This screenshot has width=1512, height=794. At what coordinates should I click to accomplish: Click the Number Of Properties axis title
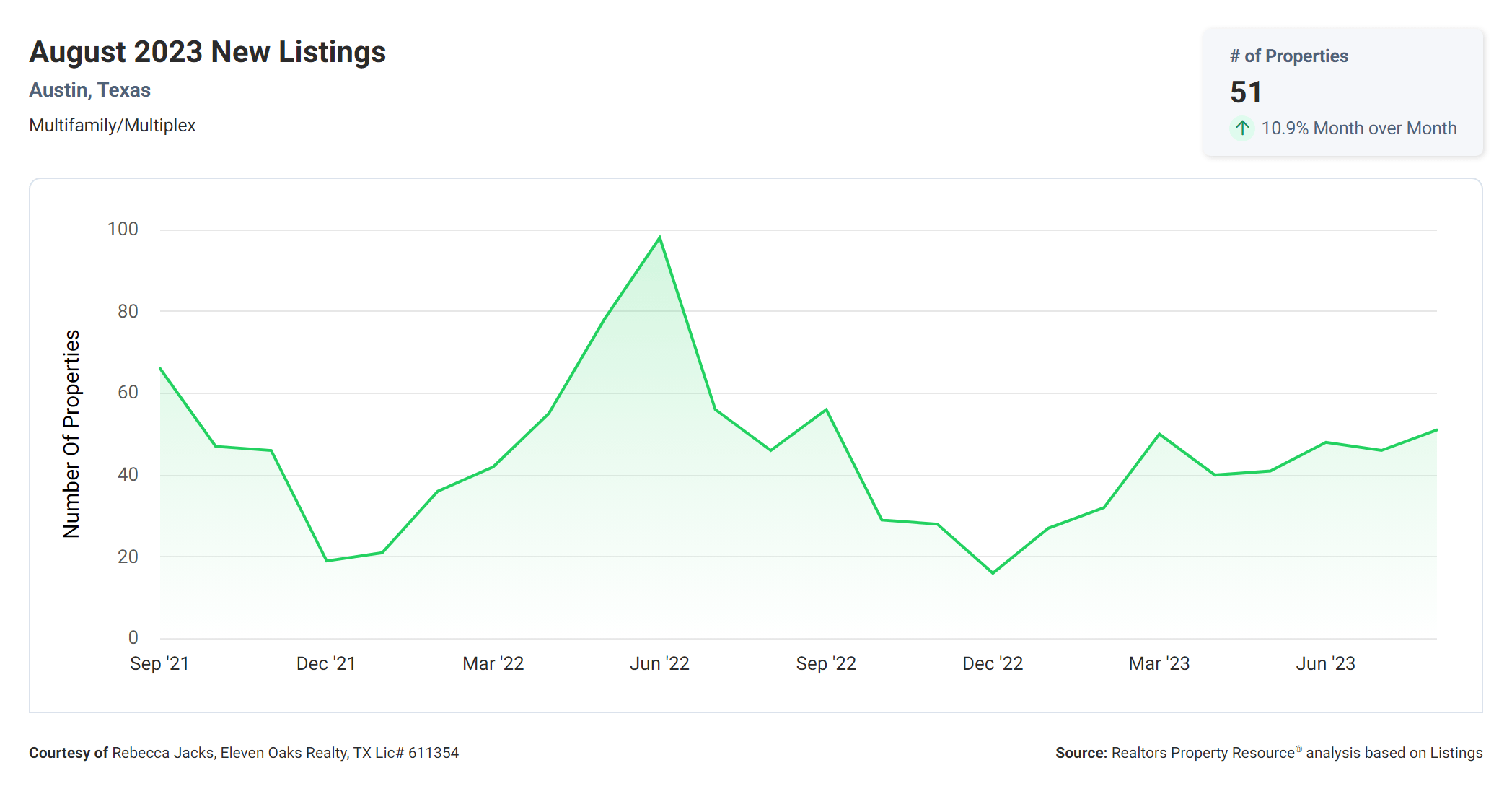pos(71,434)
